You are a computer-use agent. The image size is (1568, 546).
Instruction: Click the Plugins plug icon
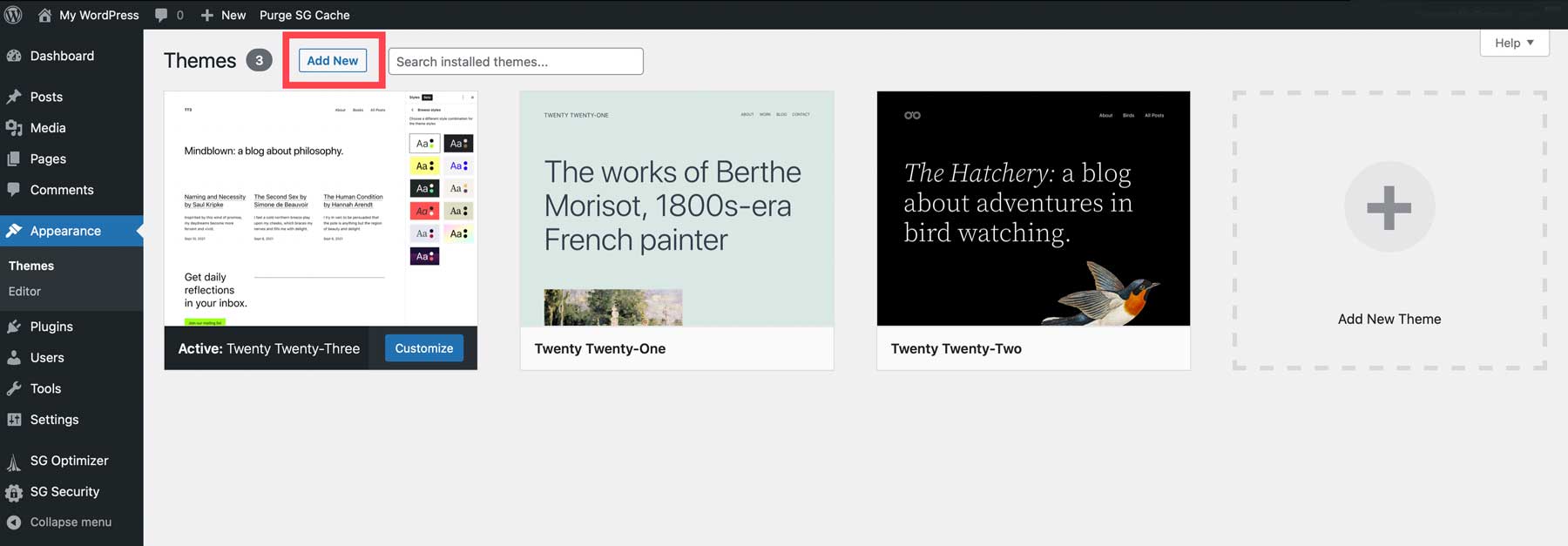pyautogui.click(x=14, y=327)
